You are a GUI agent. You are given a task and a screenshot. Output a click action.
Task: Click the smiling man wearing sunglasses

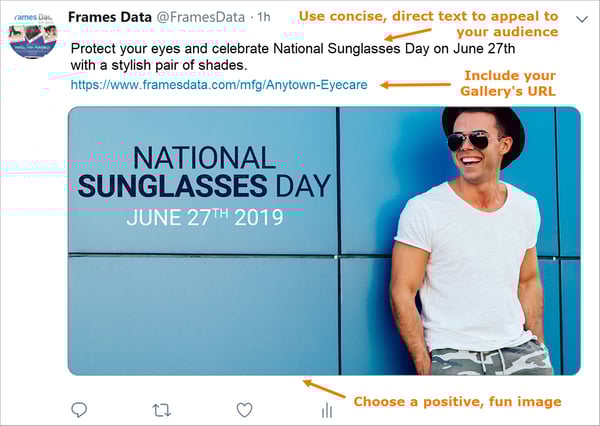click(x=473, y=241)
